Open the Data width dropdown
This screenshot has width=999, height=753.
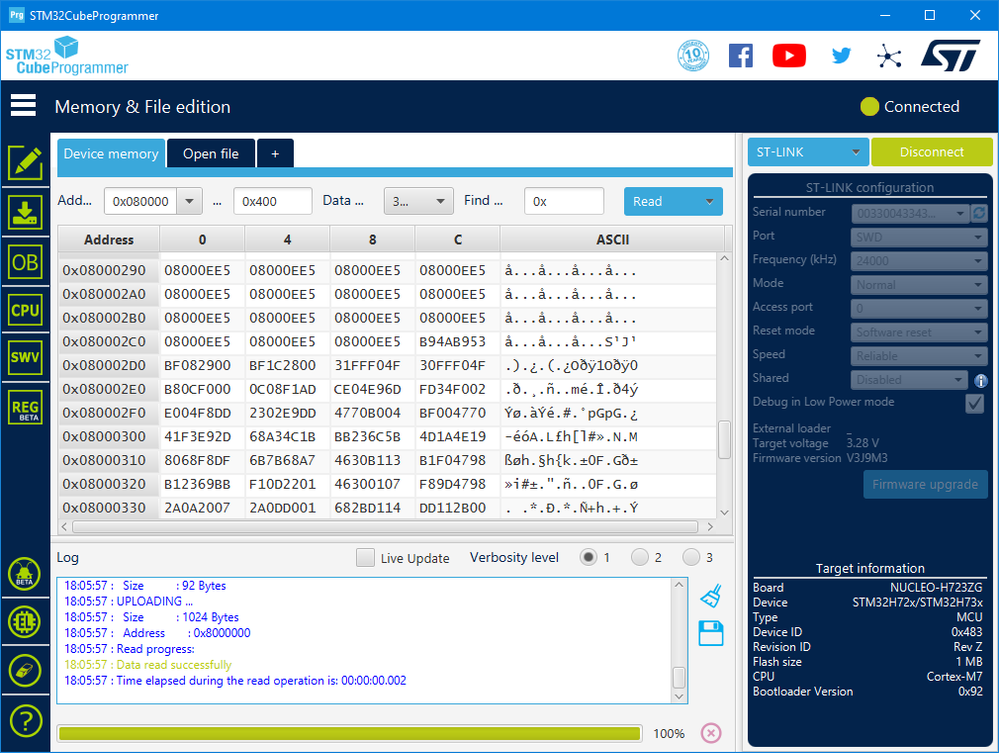(x=419, y=201)
